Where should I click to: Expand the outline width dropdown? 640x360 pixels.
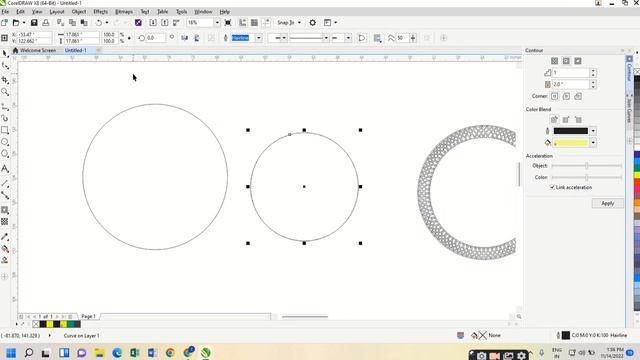point(259,38)
